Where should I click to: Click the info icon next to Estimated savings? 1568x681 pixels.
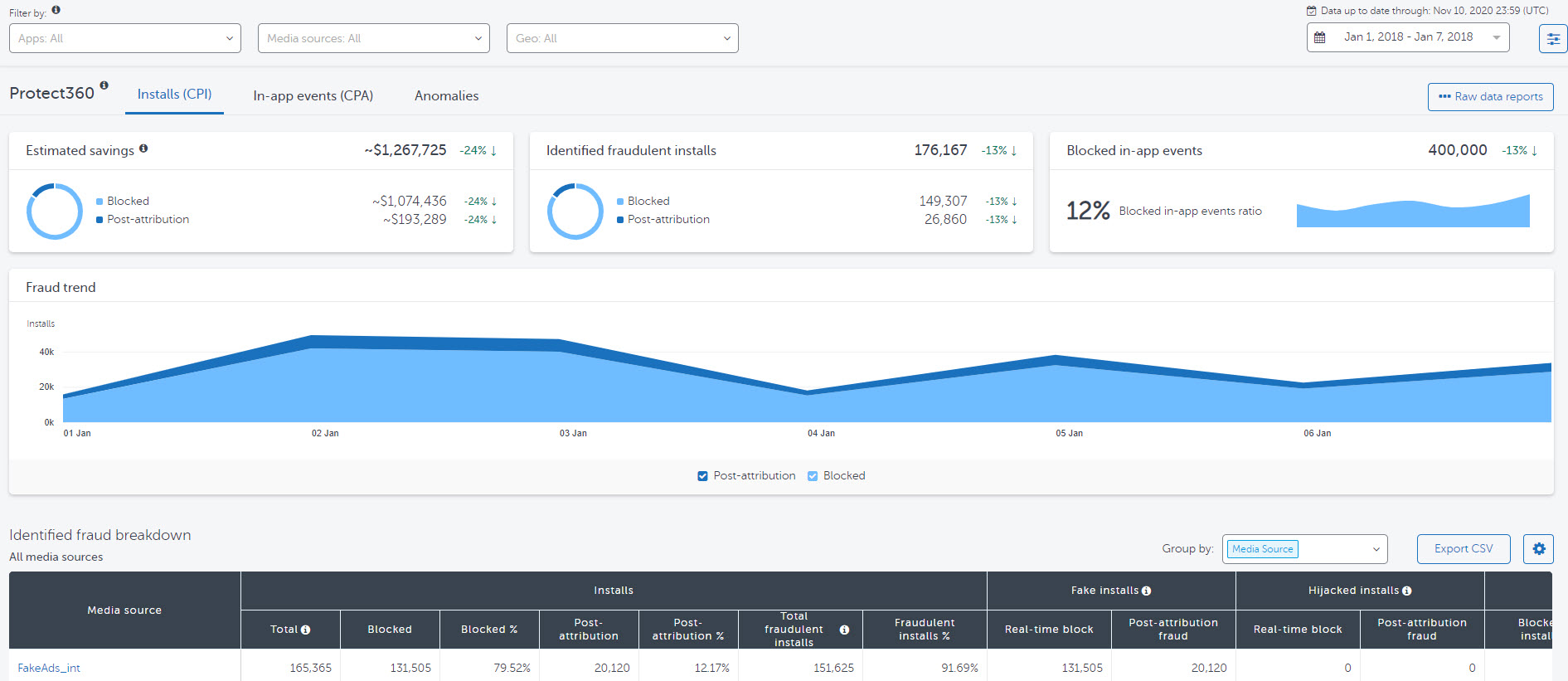pyautogui.click(x=143, y=148)
